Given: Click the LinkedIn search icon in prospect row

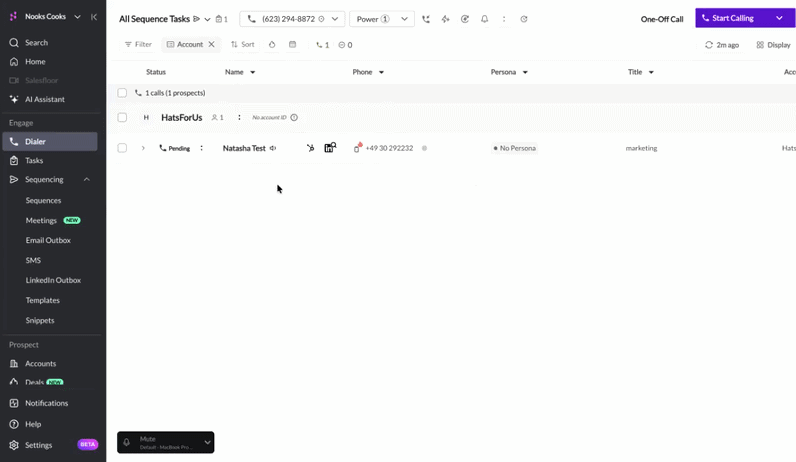Looking at the screenshot, I should pos(330,148).
